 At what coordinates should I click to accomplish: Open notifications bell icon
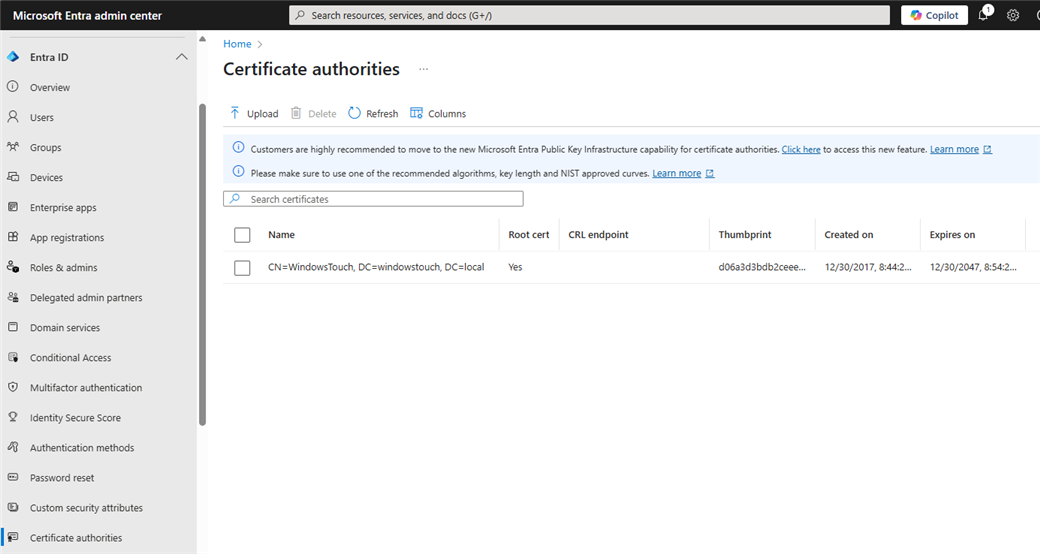983,15
